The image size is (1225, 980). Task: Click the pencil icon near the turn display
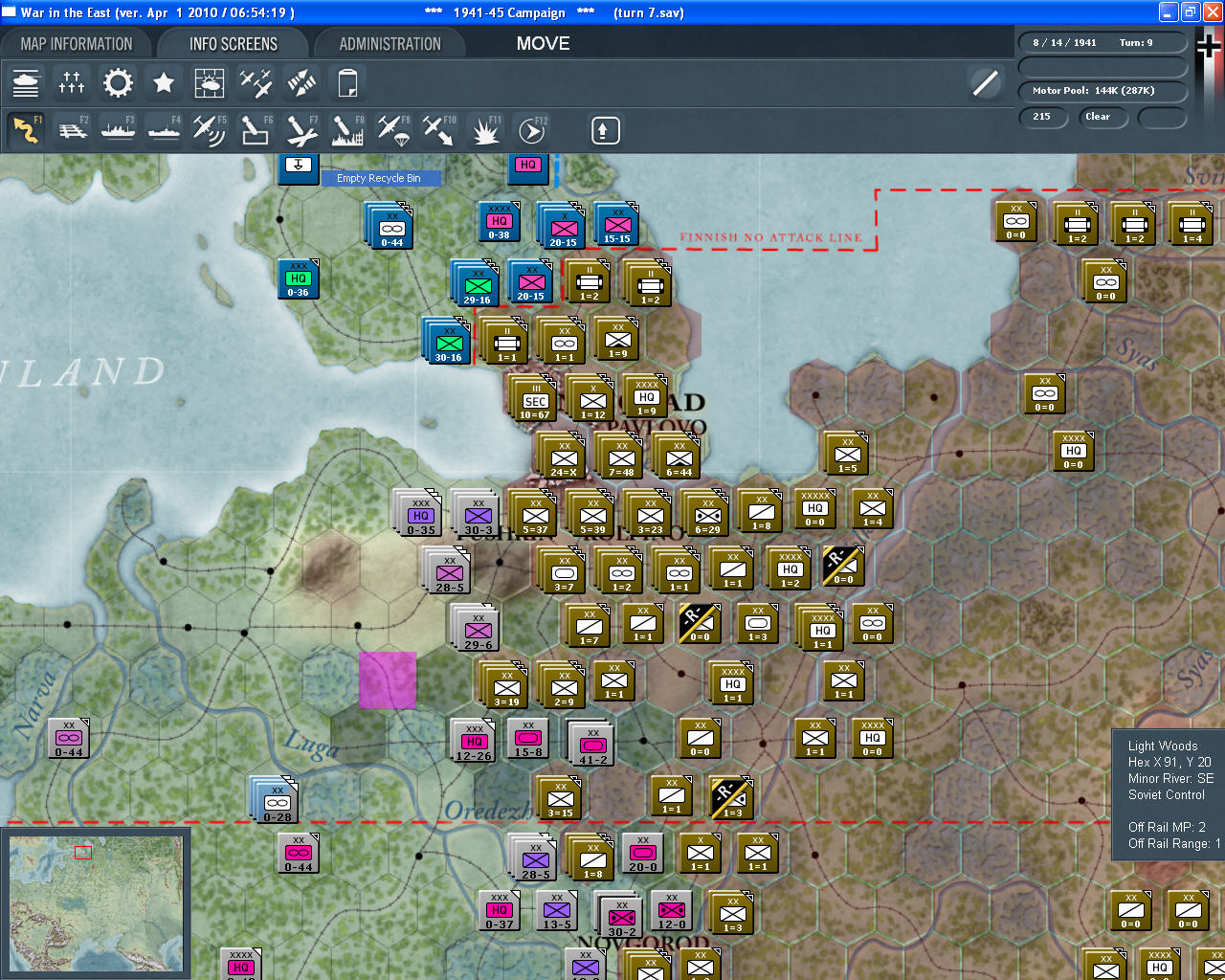click(985, 83)
